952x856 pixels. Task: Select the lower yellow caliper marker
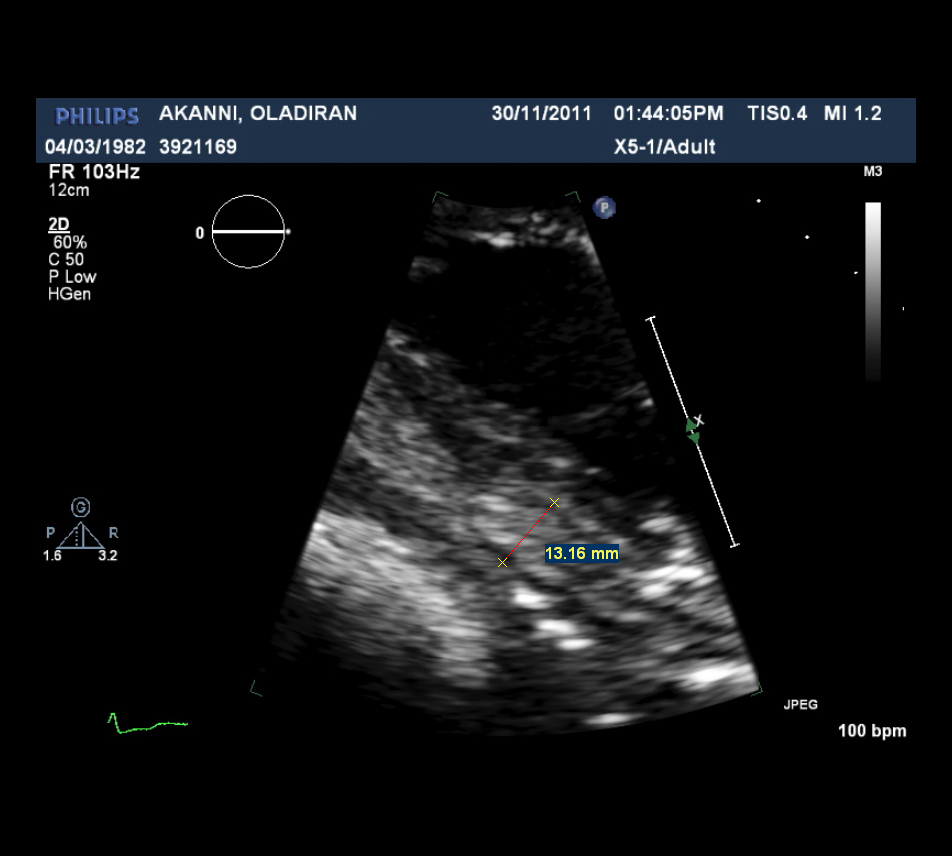click(502, 563)
